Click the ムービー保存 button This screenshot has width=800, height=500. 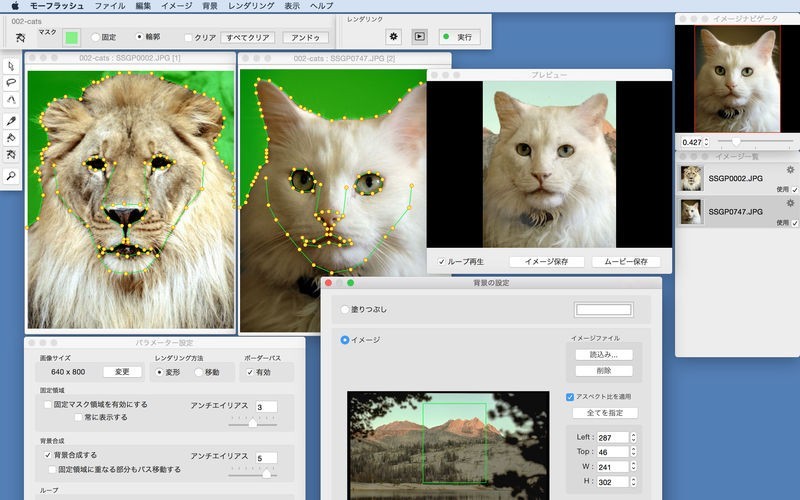[626, 262]
